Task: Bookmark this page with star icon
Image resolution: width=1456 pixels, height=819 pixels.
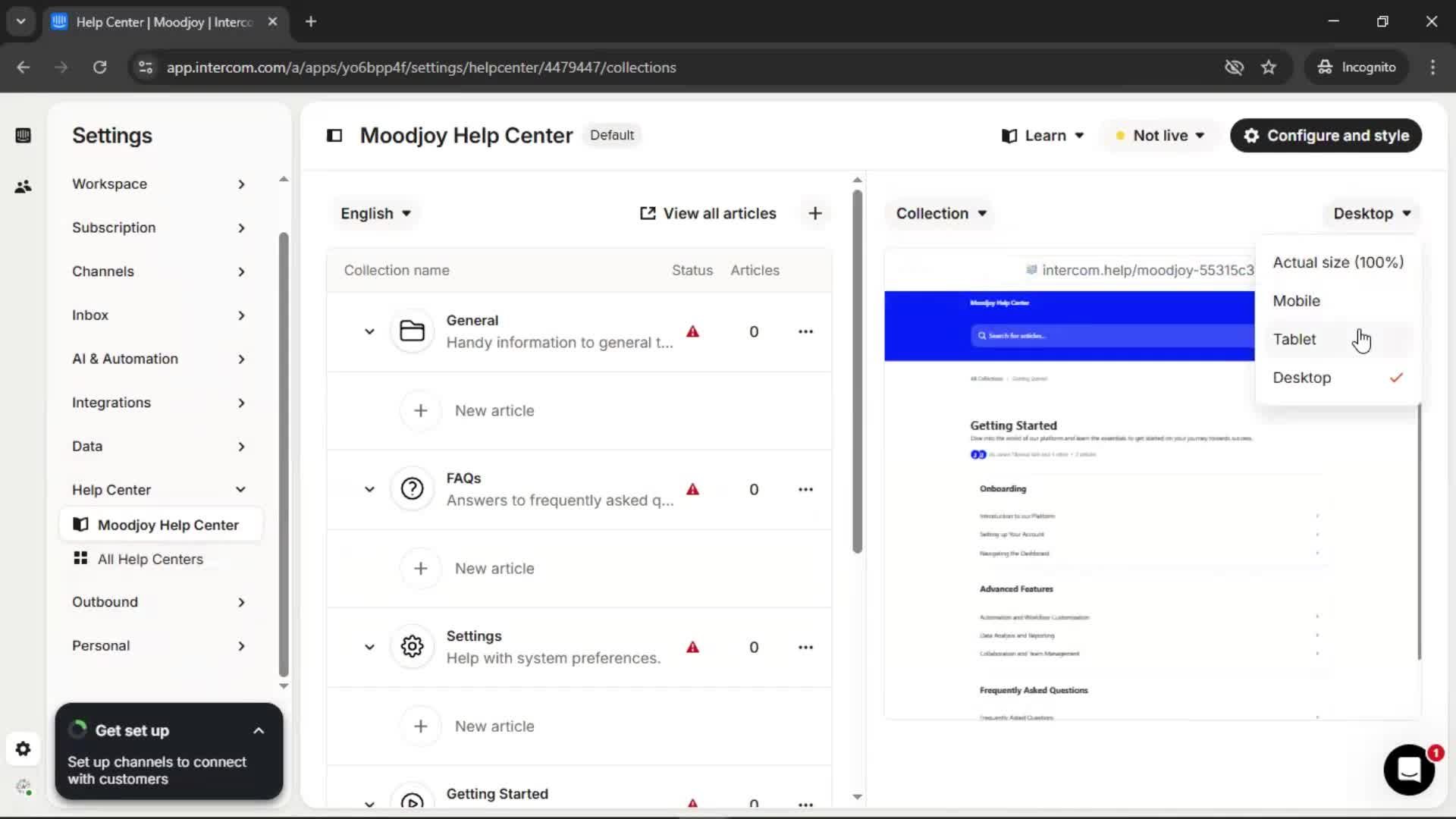Action: pos(1269,67)
